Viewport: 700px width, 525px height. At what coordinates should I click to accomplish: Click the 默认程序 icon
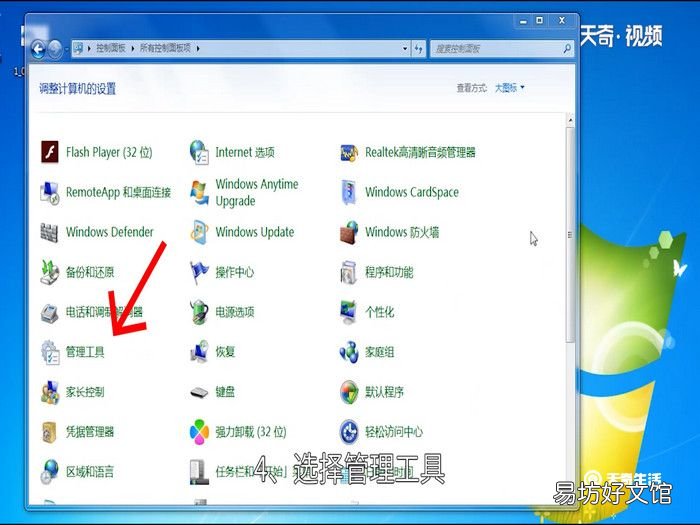point(349,392)
